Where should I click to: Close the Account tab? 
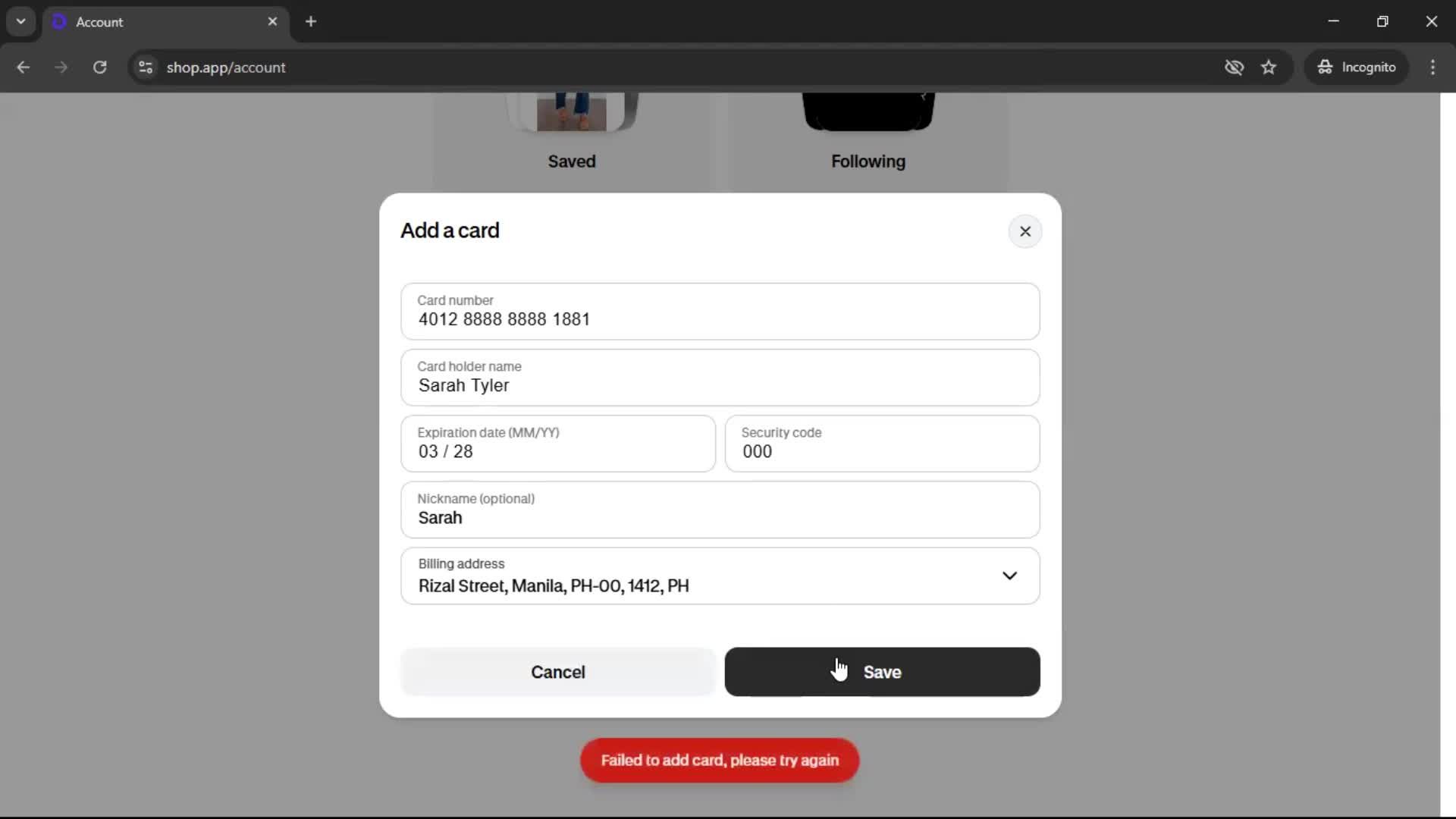[x=272, y=22]
